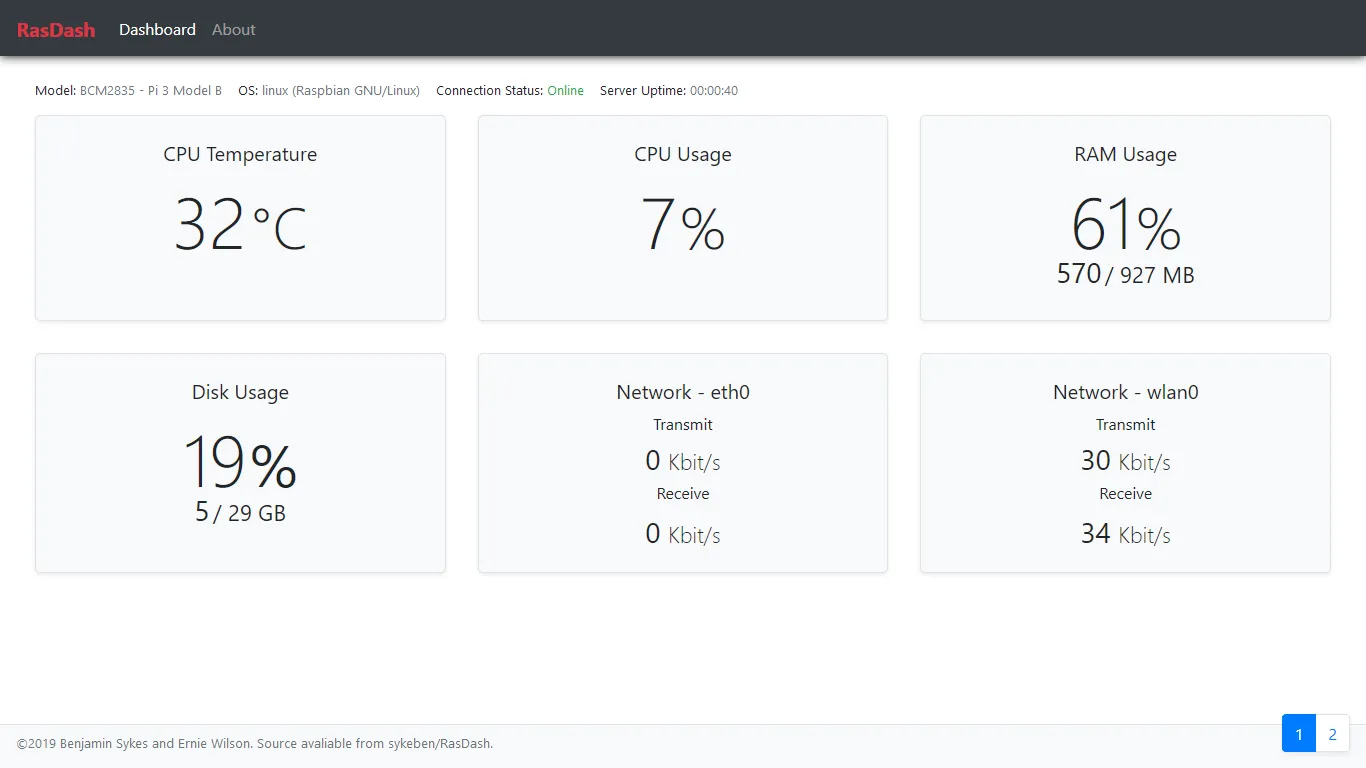The width and height of the screenshot is (1366, 768).
Task: Click the Disk Usage card title
Action: 240,392
